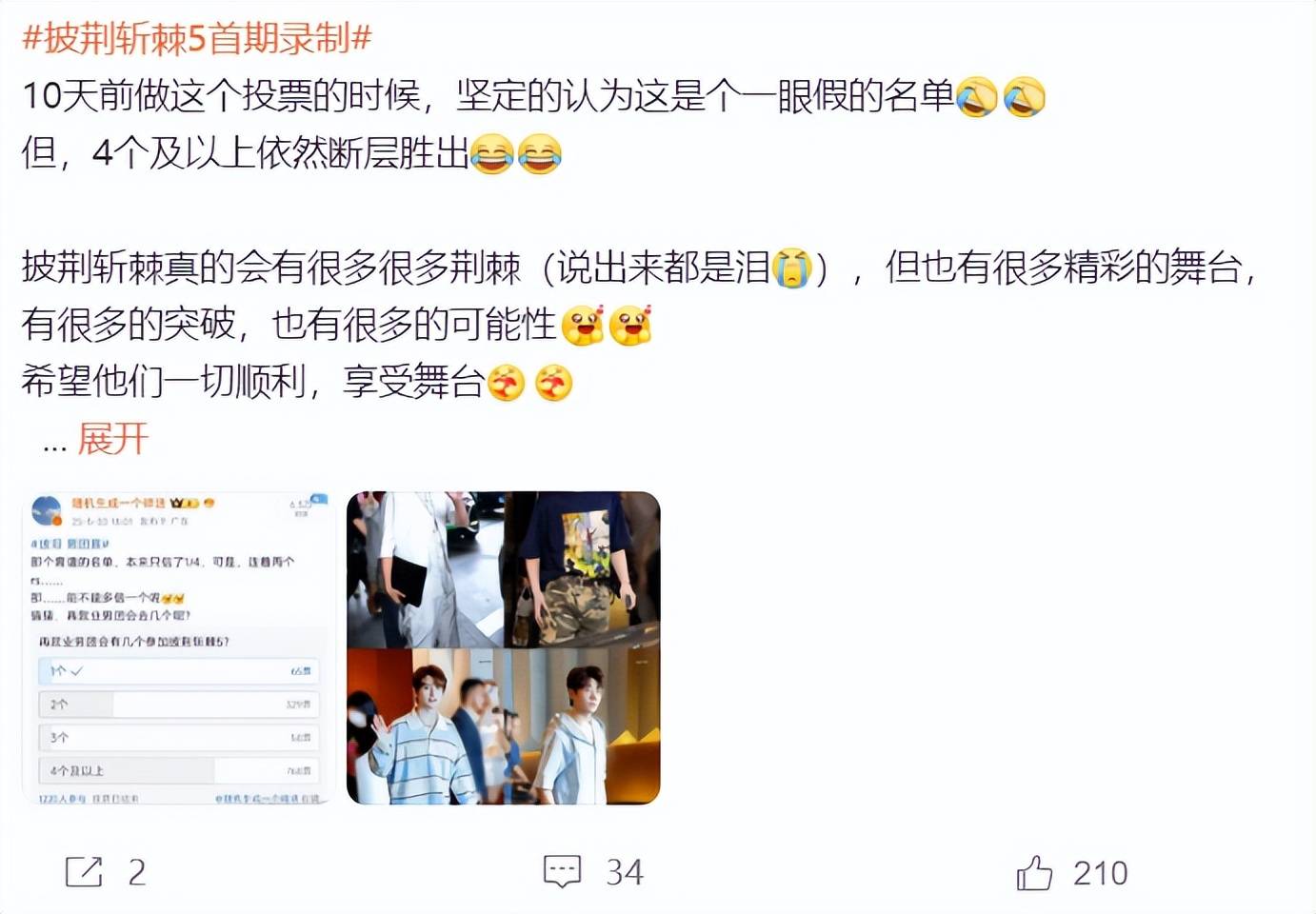Select the 4个及以上 poll option
The height and width of the screenshot is (914, 1316).
[x=178, y=770]
